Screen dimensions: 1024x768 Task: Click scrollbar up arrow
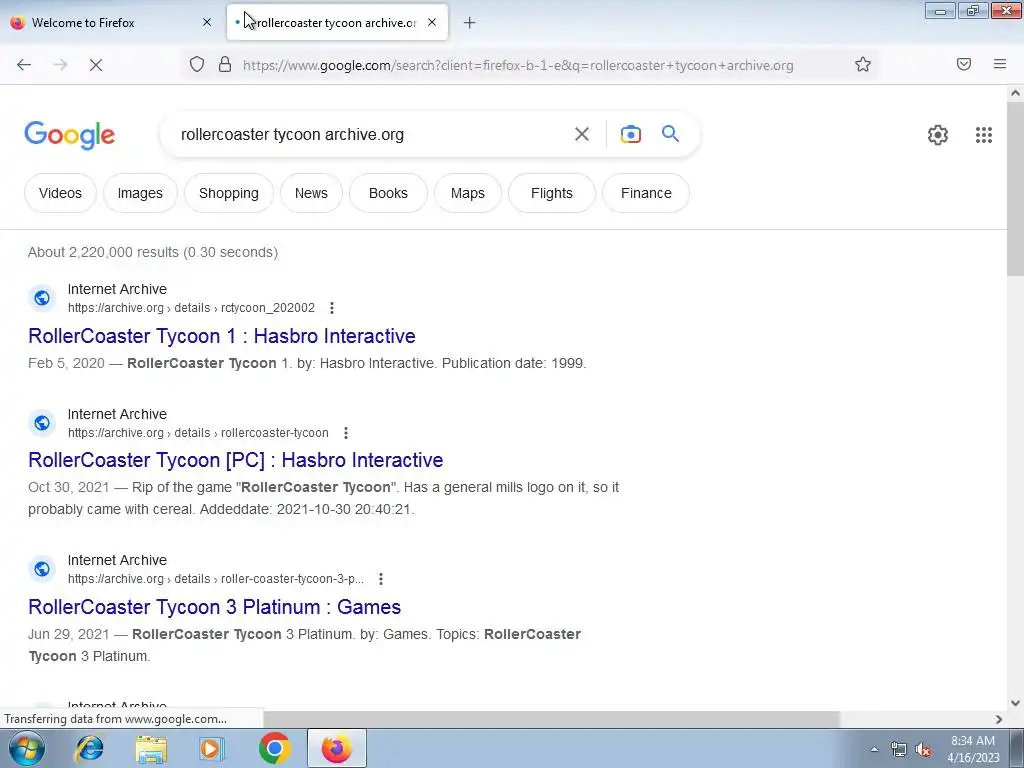[x=1015, y=93]
